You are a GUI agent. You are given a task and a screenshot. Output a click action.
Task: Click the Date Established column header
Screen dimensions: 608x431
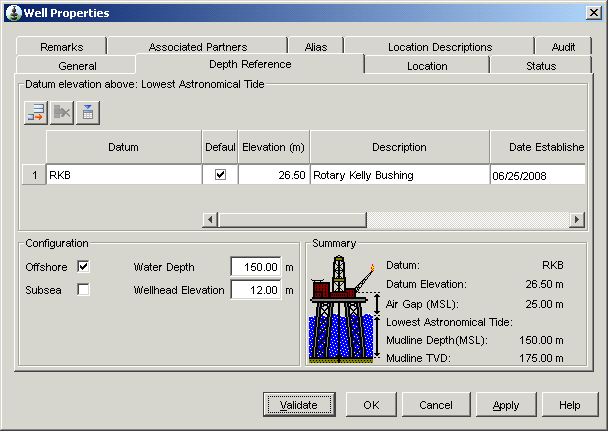538,147
